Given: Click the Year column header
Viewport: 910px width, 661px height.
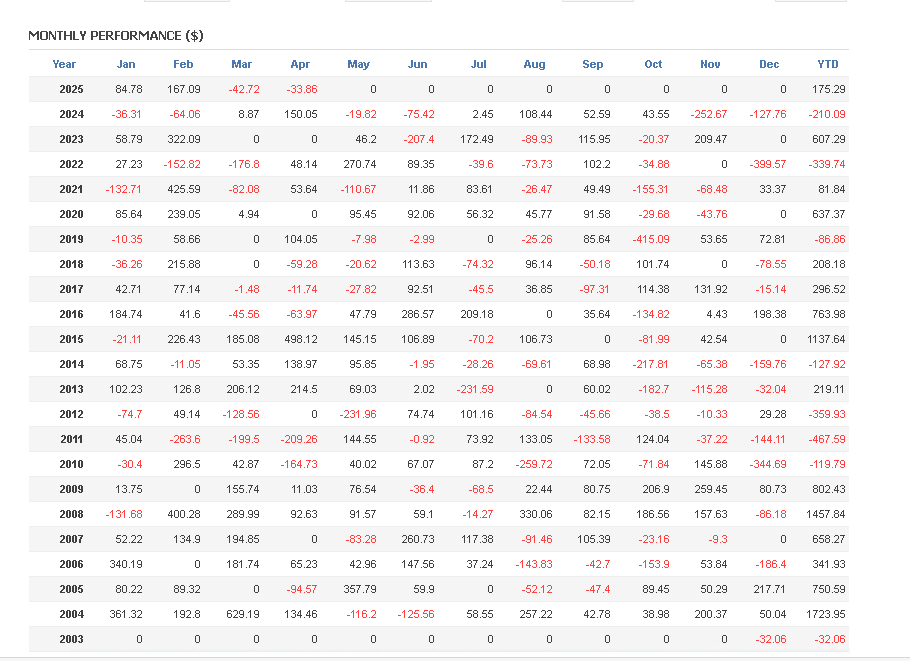Looking at the screenshot, I should click(x=64, y=64).
